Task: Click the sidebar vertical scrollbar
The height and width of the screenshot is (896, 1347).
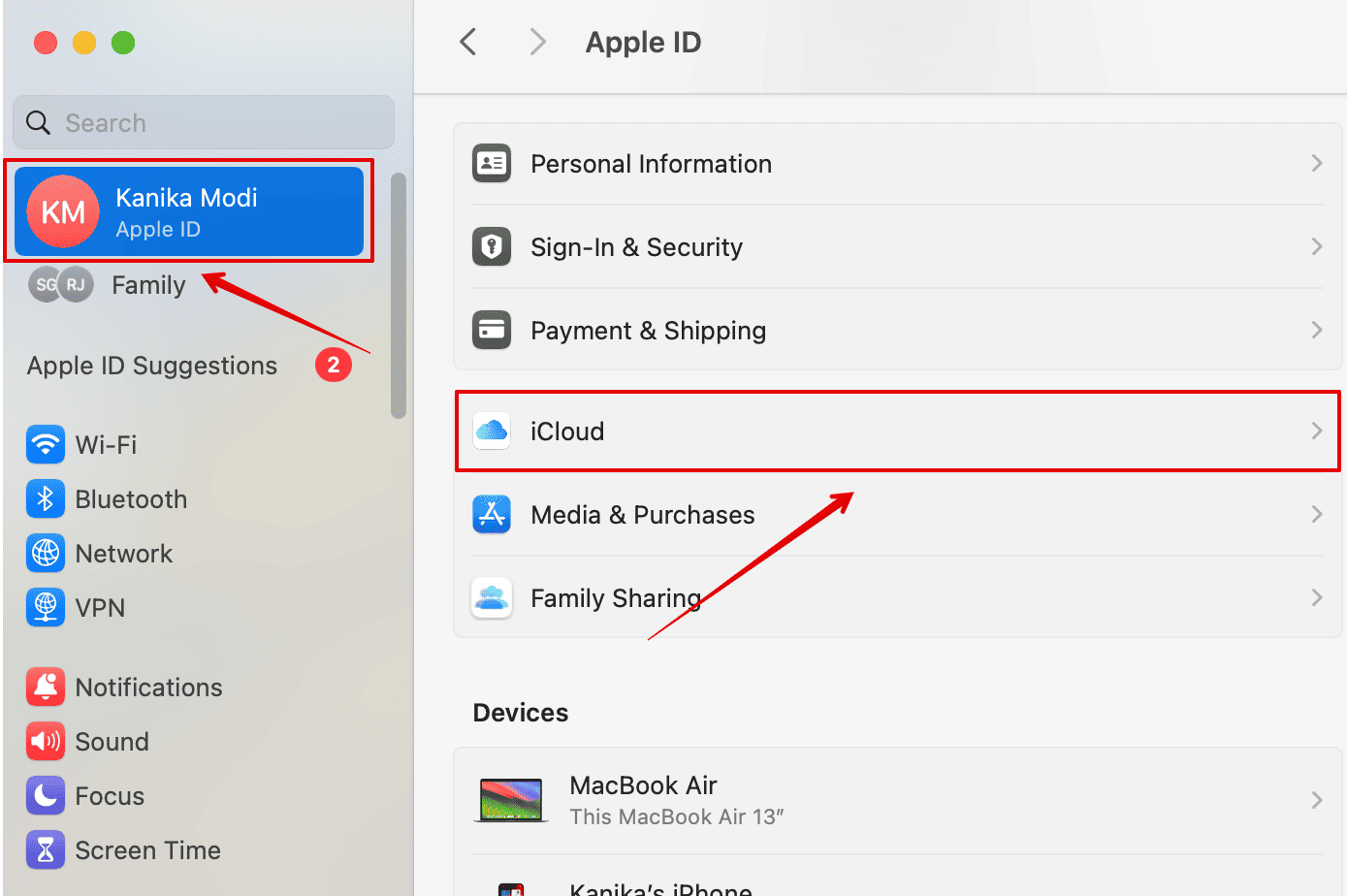Action: 398,296
